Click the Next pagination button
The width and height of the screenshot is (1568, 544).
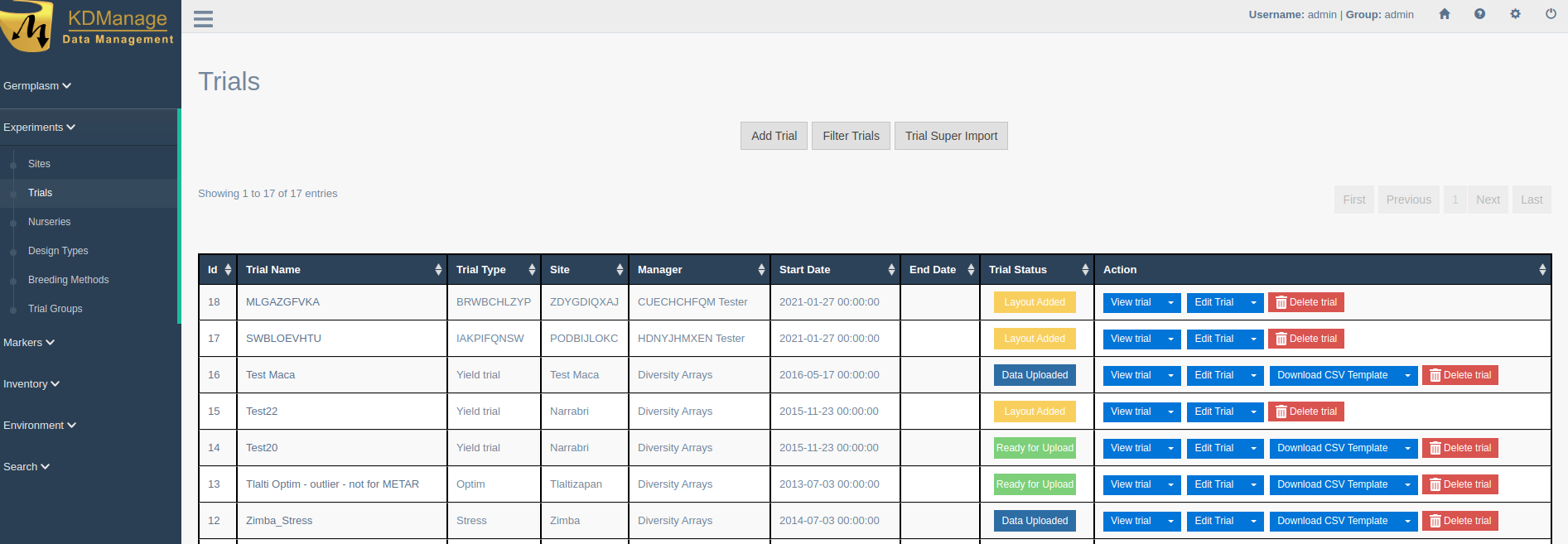coord(1488,200)
